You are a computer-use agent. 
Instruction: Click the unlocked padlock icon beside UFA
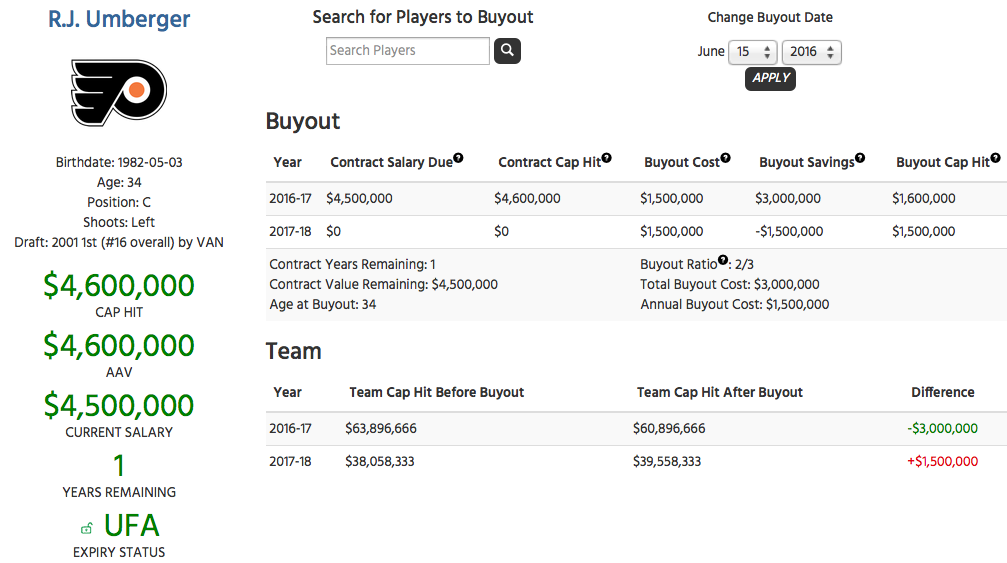click(87, 528)
